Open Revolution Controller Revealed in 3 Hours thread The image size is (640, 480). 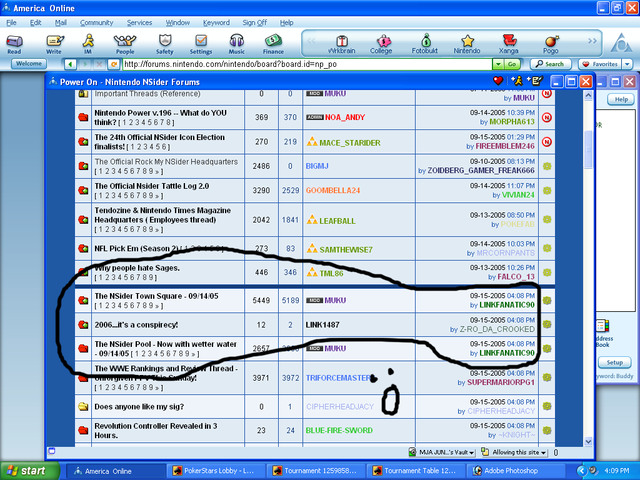pos(156,431)
